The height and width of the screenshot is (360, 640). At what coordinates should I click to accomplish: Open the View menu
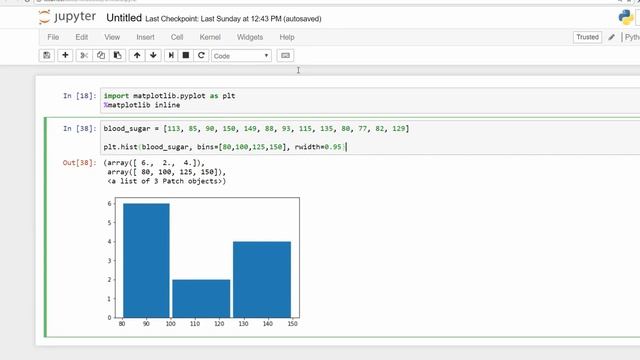tap(112, 37)
